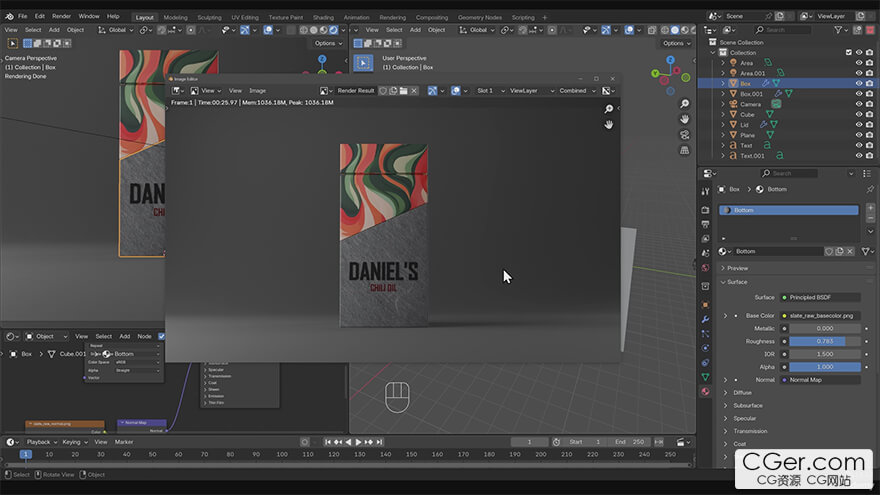Image resolution: width=880 pixels, height=495 pixels.
Task: Switch perspective/orthographic grid gizmo in right viewport
Action: pos(685,150)
